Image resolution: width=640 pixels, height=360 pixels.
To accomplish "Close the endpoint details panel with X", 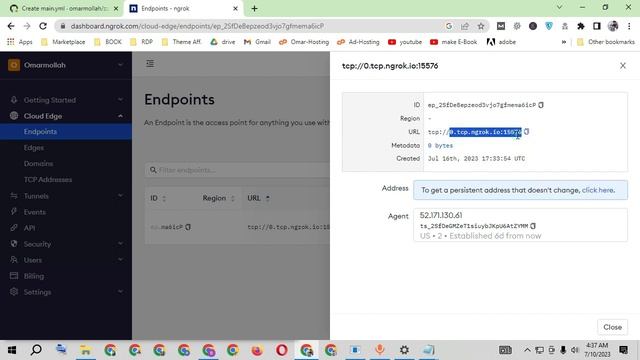I will (x=622, y=66).
